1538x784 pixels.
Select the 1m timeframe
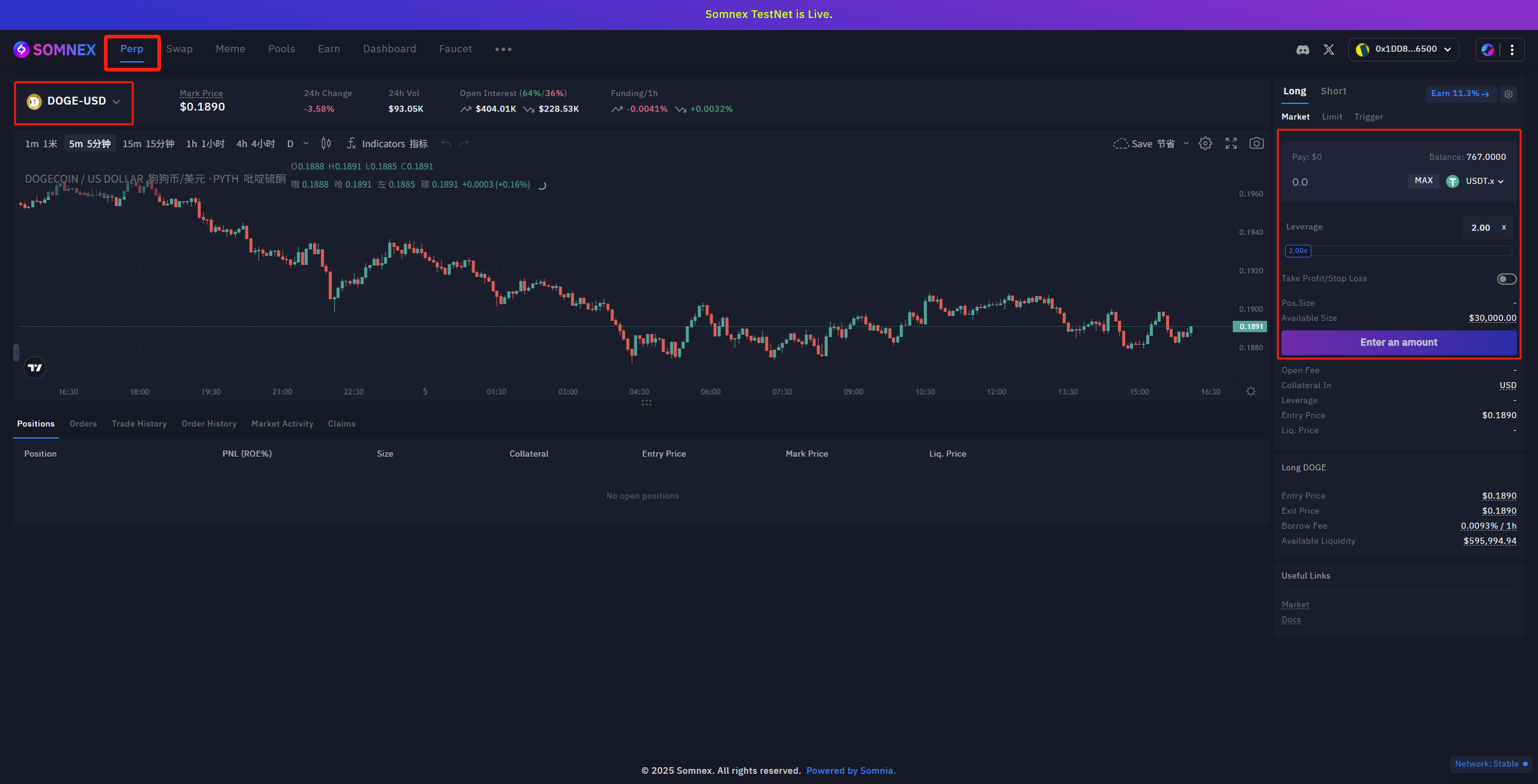(41, 144)
